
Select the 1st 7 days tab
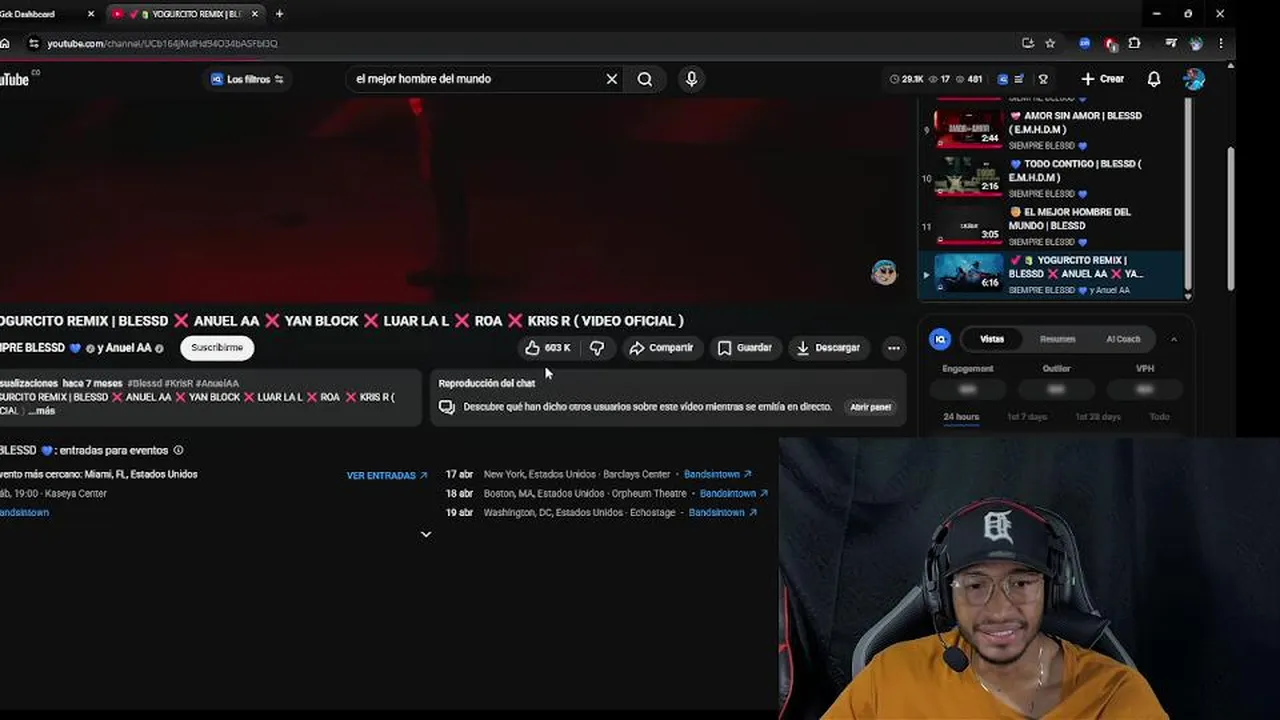point(1027,417)
